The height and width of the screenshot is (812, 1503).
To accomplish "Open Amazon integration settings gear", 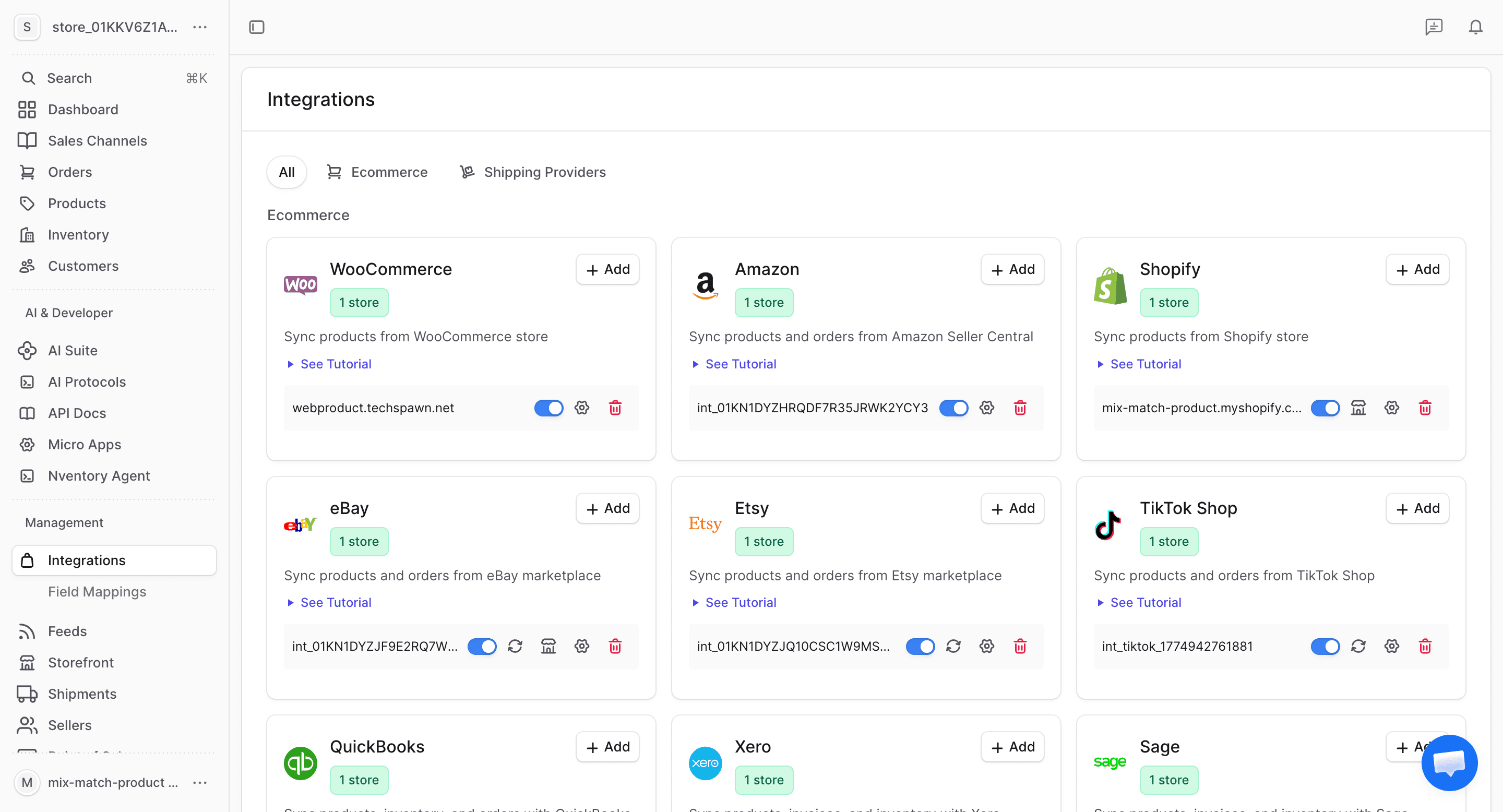I will click(987, 408).
